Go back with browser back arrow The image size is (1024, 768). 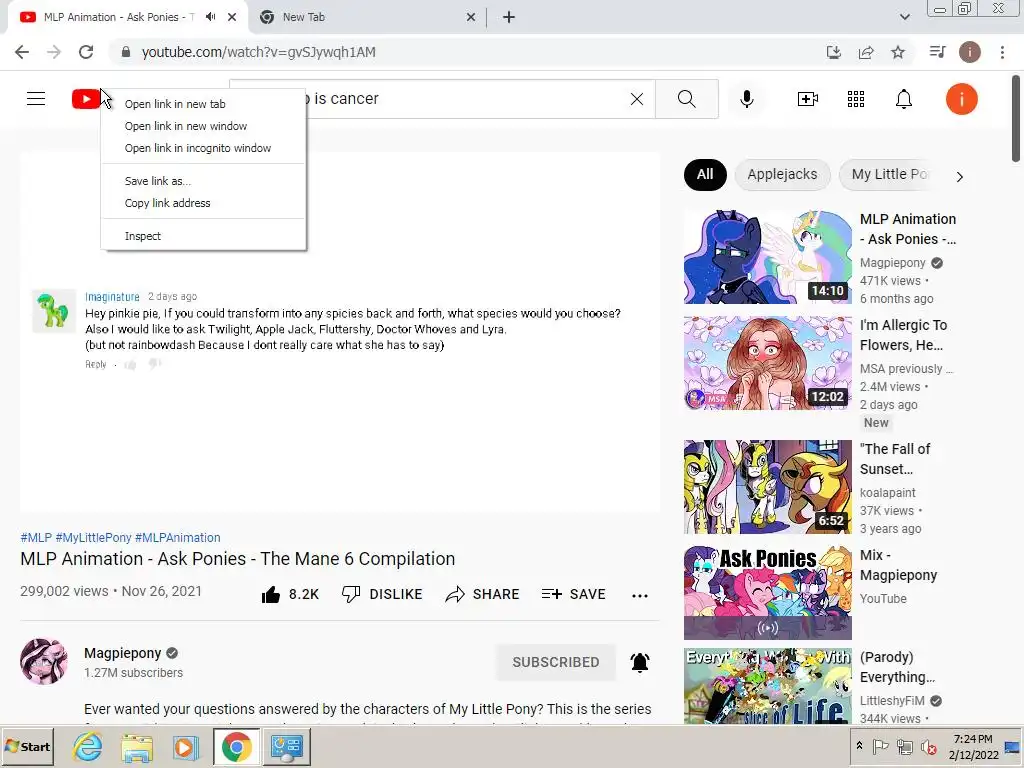(x=22, y=52)
